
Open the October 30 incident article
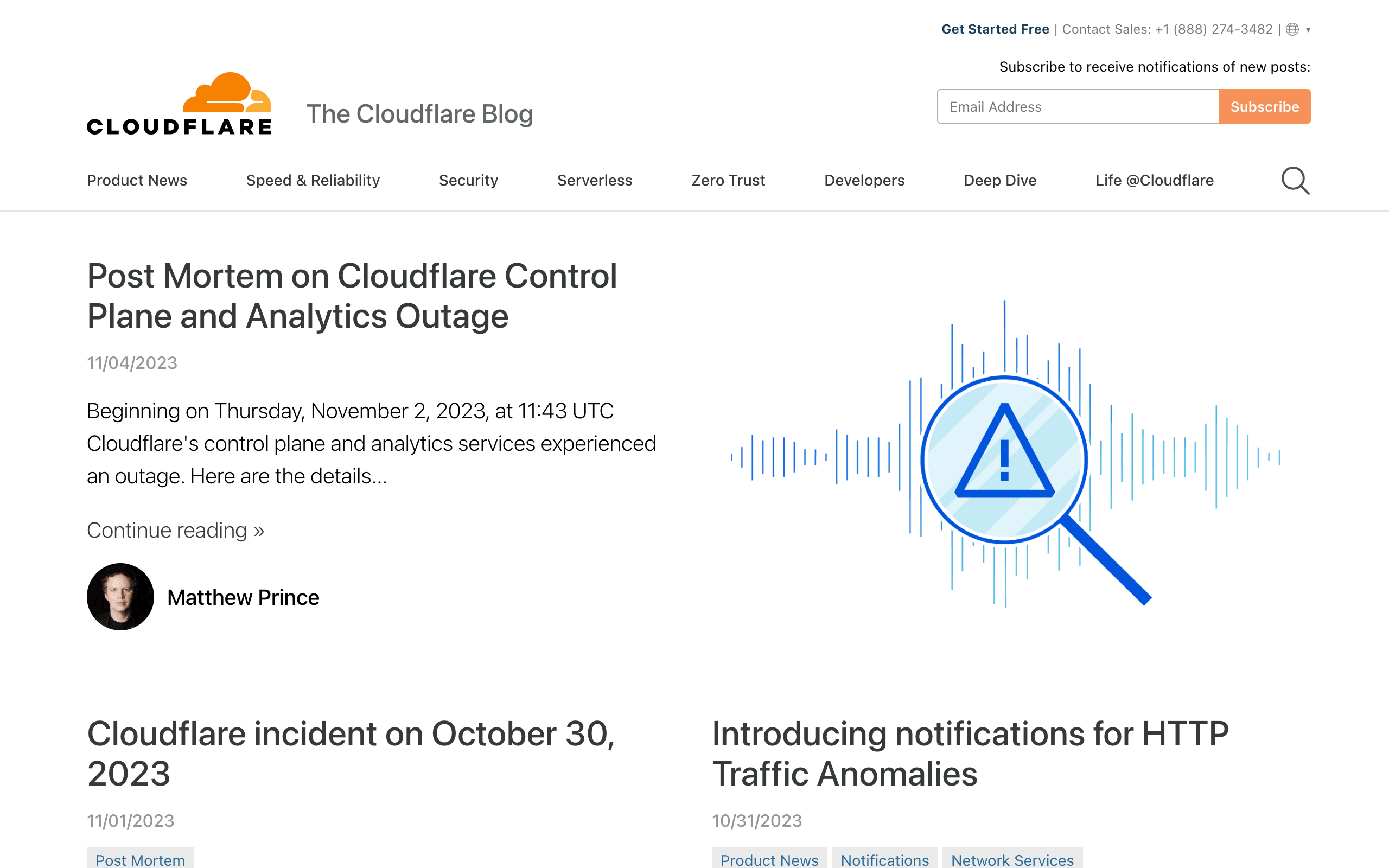(x=351, y=753)
